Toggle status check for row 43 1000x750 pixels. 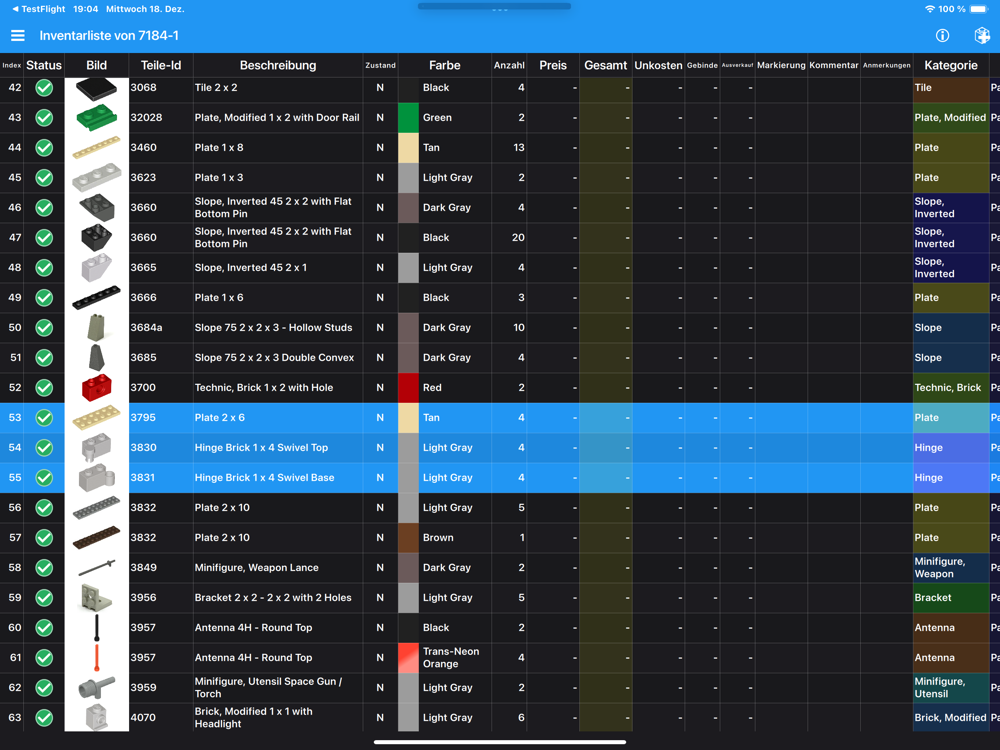coord(44,118)
